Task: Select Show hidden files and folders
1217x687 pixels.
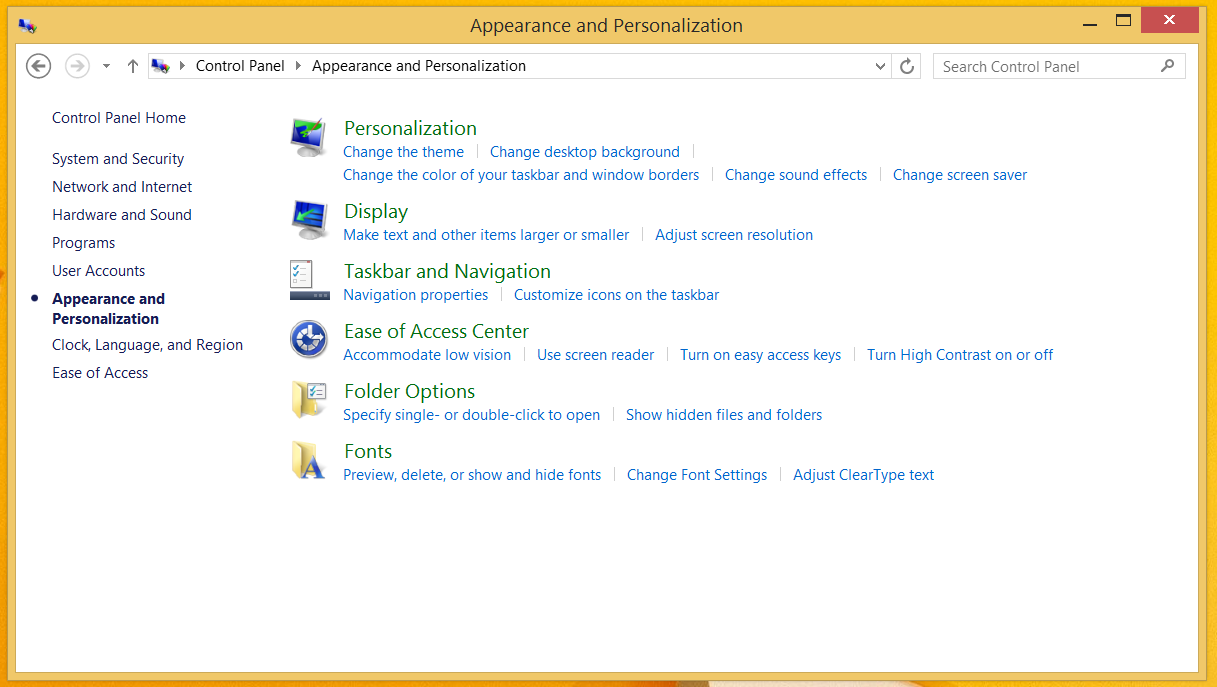Action: [723, 414]
